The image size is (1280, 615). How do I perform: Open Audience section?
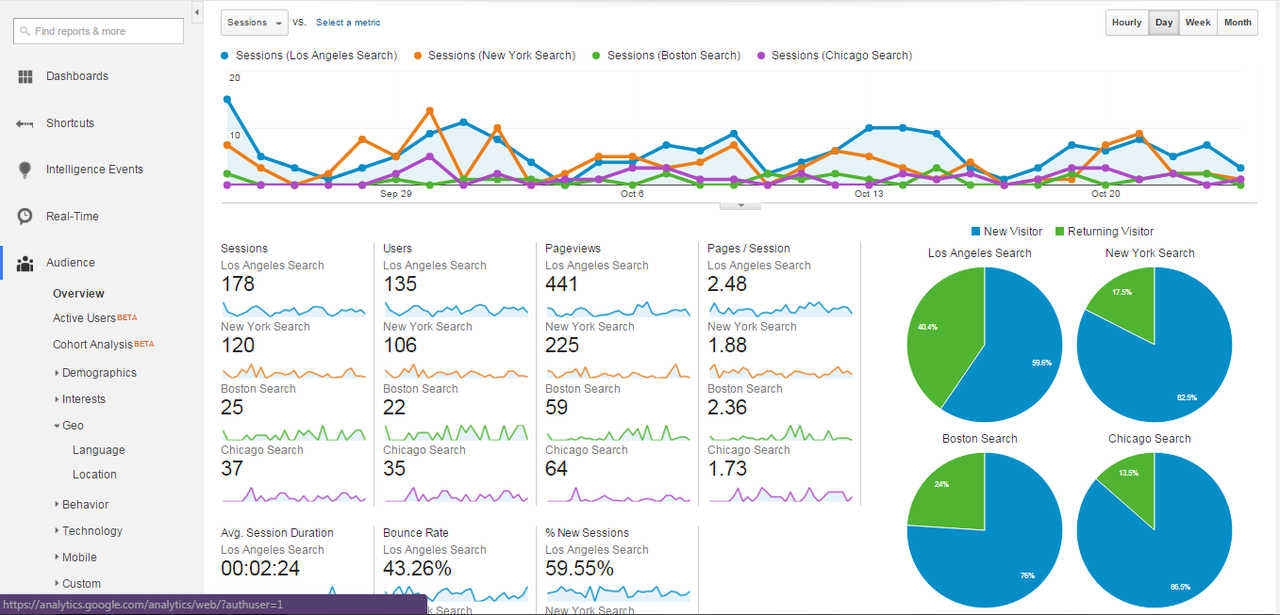71,263
